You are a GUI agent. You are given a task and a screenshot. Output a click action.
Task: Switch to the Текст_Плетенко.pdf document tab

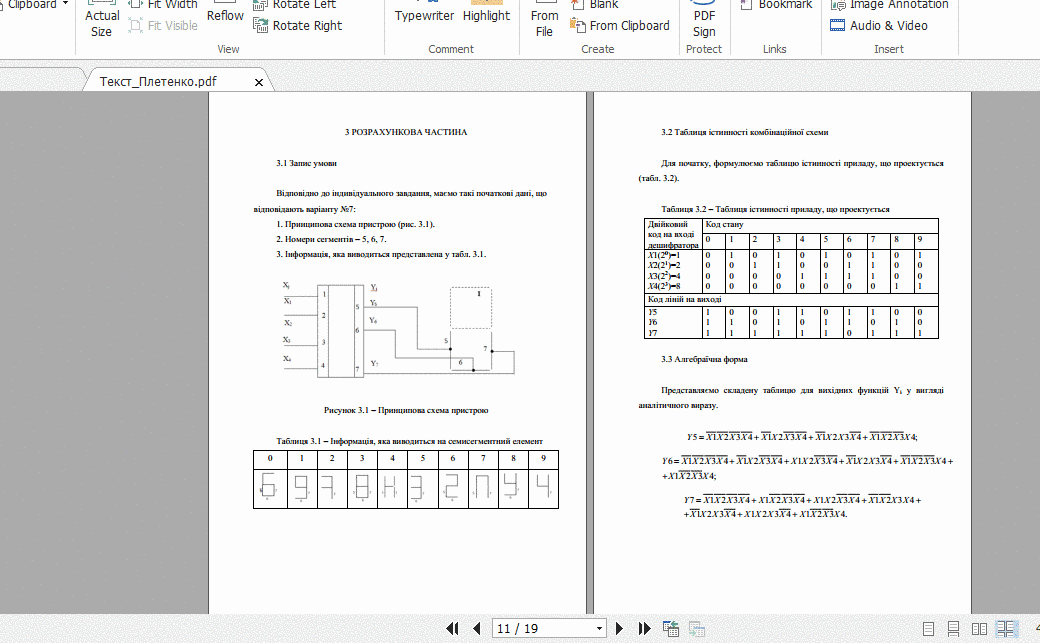[x=158, y=82]
